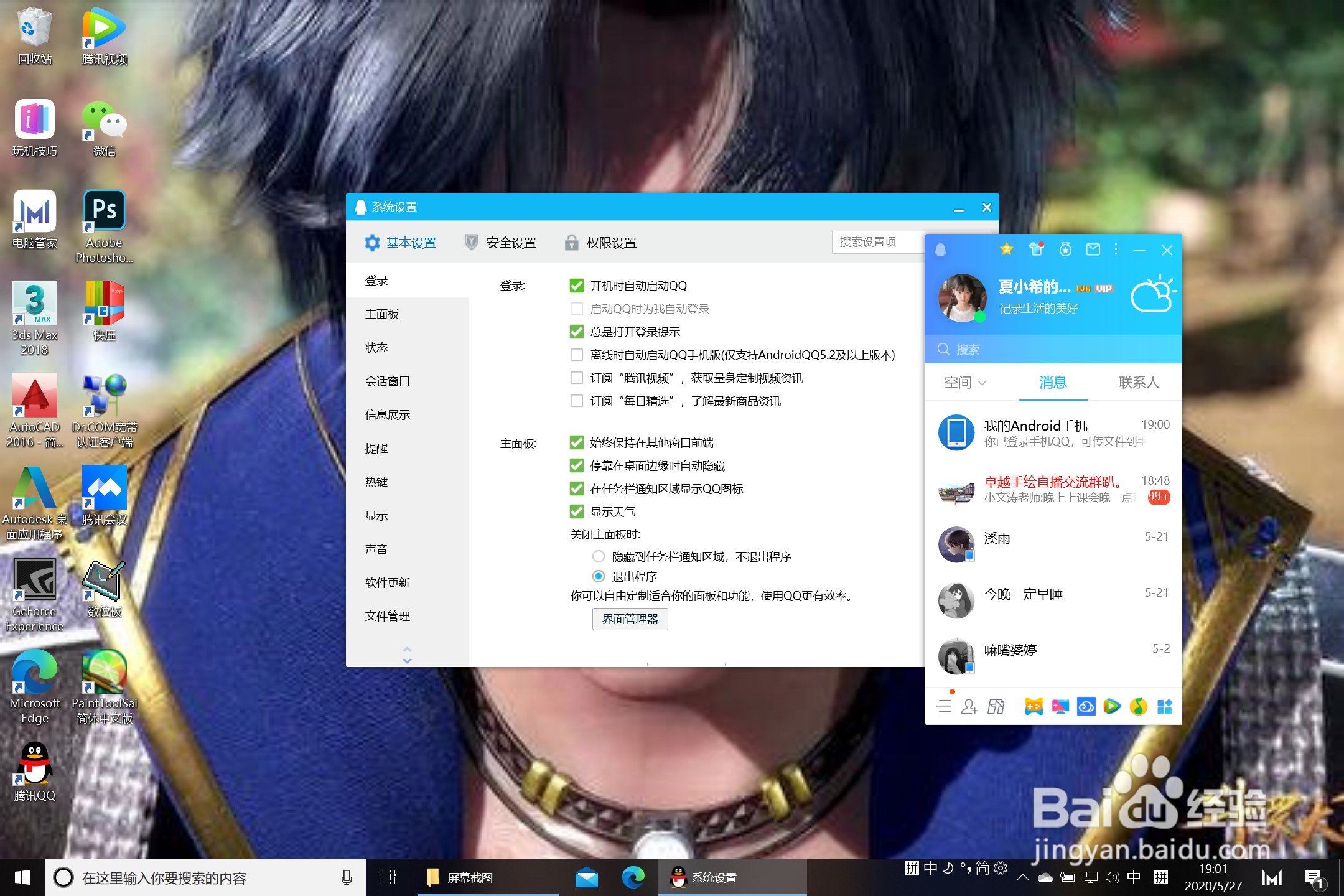The image size is (1344, 896).
Task: Enable 订阅腾讯视频 checkbox
Action: pos(577,378)
